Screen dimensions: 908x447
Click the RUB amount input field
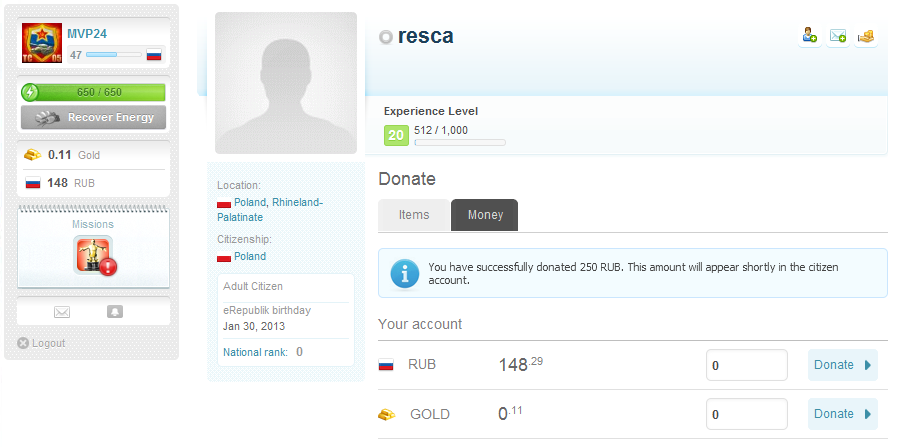point(746,365)
